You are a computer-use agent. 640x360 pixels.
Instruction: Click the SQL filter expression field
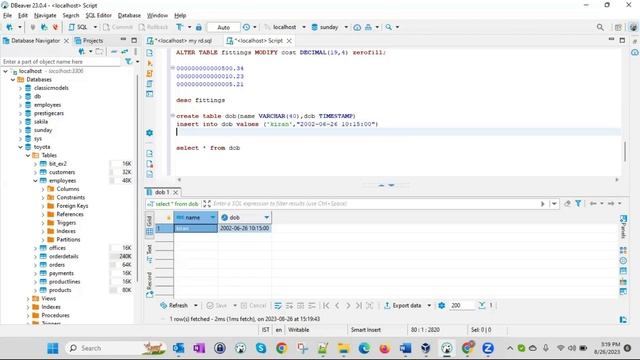tap(375, 203)
